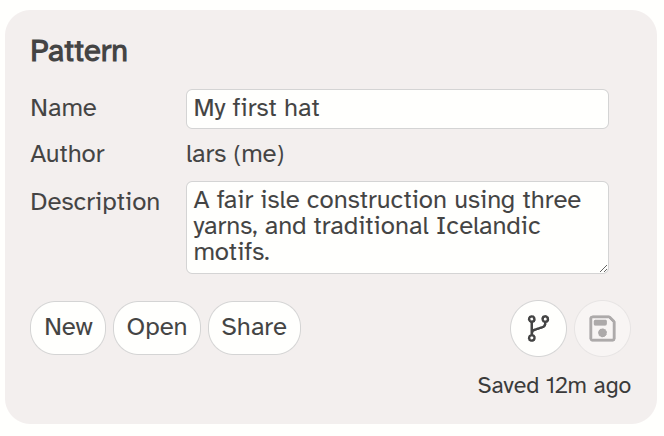Click the floppy disk save icon
664x436 pixels.
602,328
